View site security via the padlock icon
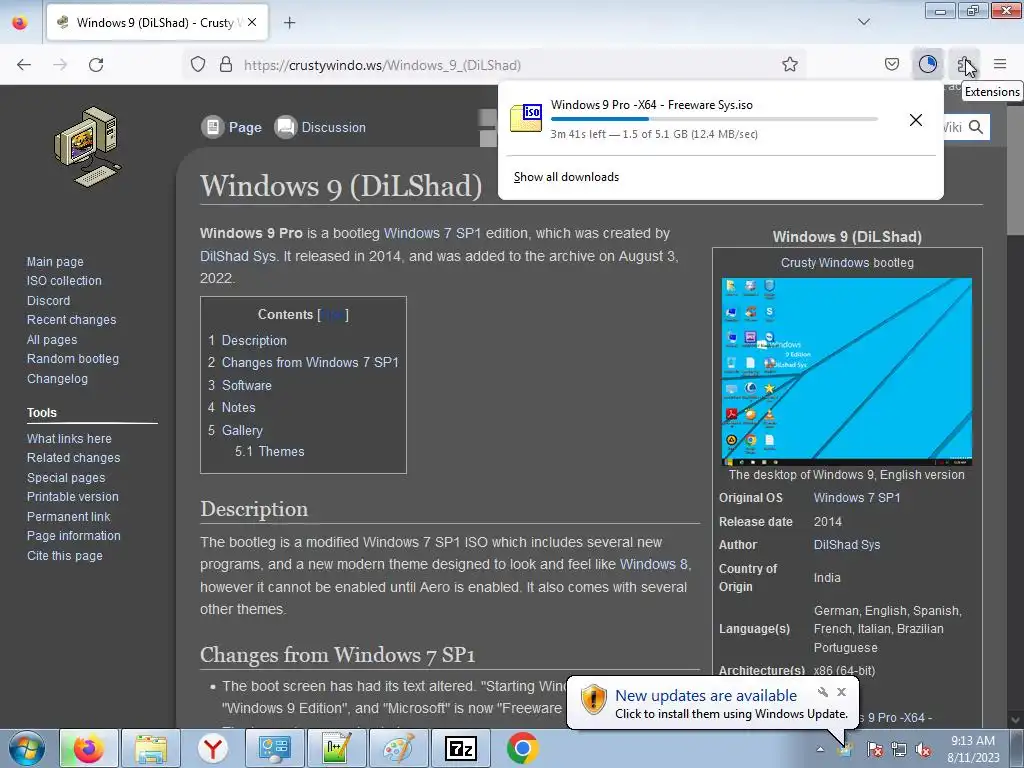The height and width of the screenshot is (768, 1024). tap(226, 65)
